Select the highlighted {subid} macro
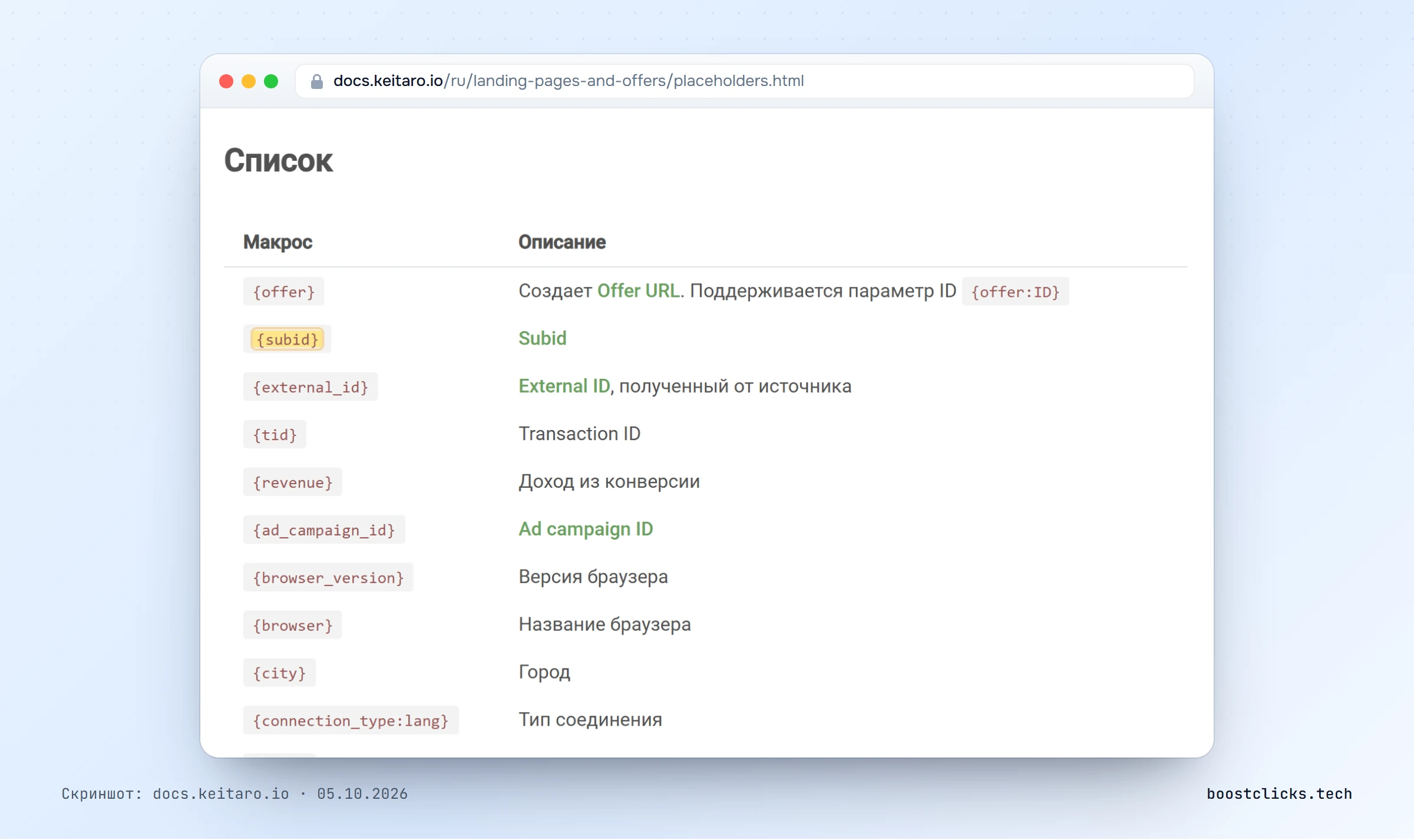The width and height of the screenshot is (1414, 840). (288, 339)
